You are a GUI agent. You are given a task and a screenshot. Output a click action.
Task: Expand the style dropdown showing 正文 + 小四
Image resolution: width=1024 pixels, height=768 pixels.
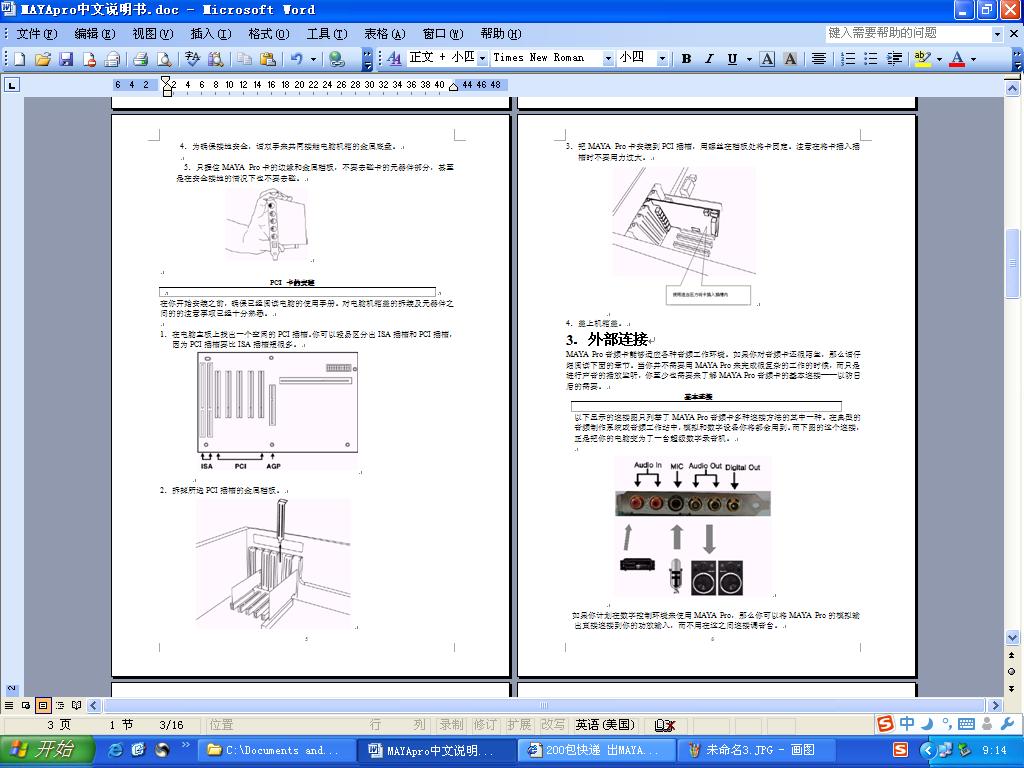[483, 59]
